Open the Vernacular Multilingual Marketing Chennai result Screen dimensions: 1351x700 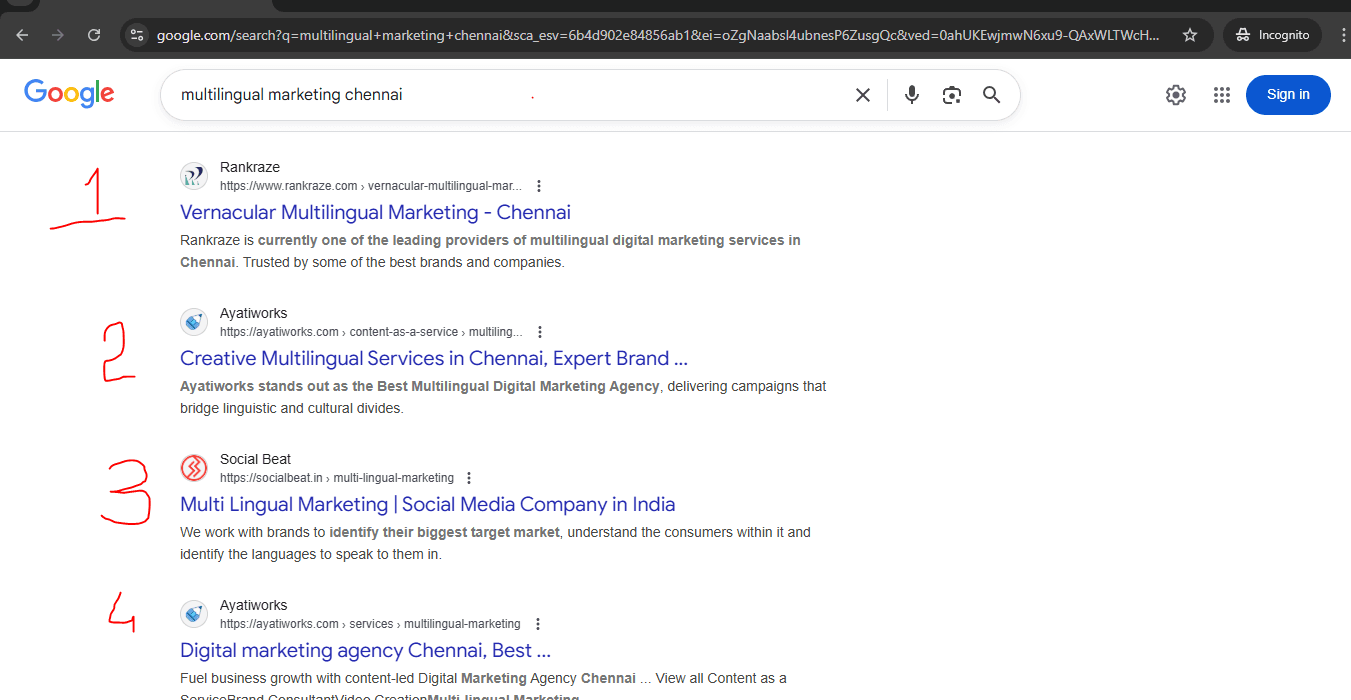point(375,212)
